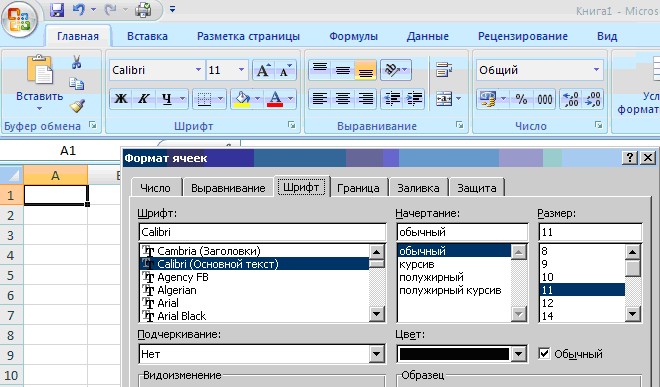Screen dimensions: 660x387
Task: Open the Защита tab in dialog
Action: pyautogui.click(x=476, y=188)
